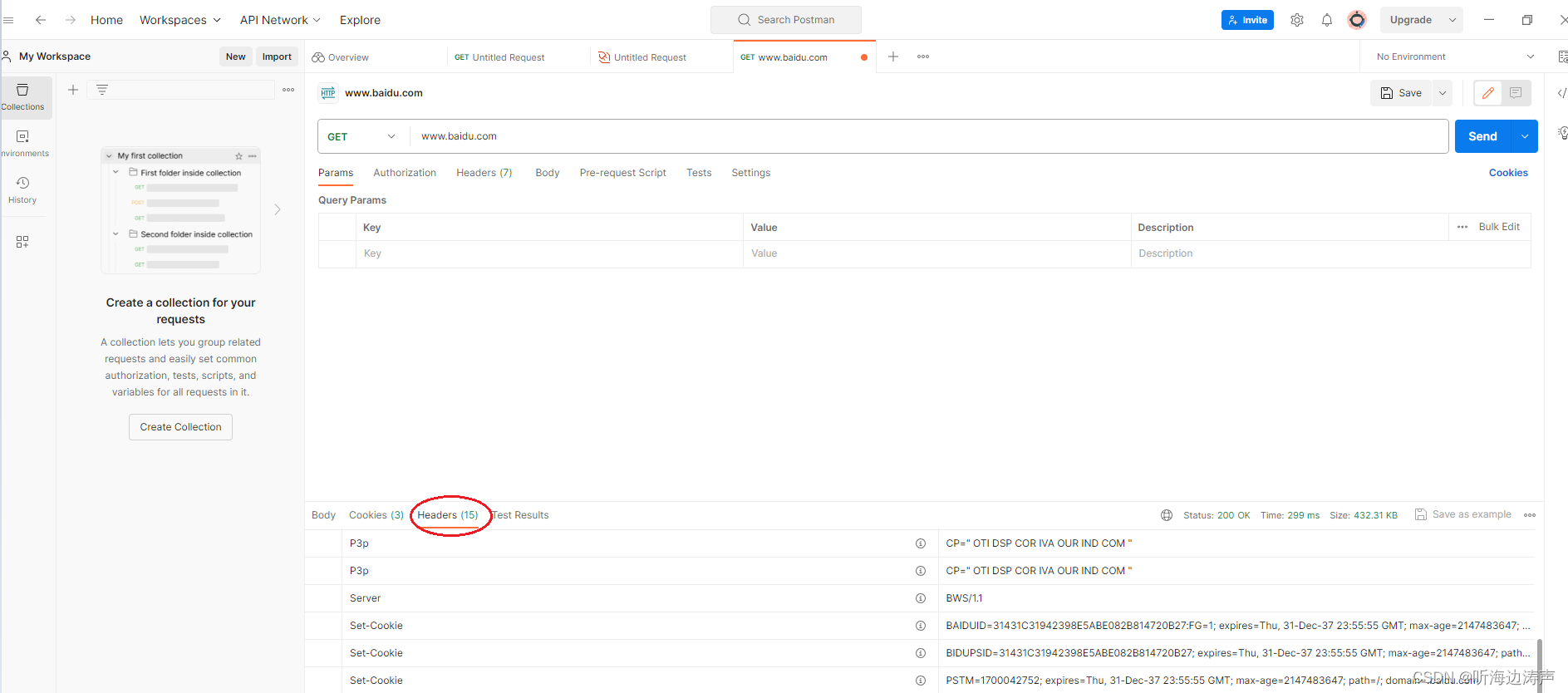Open the request Settings tab
Image resolution: width=1568 pixels, height=693 pixels.
[751, 173]
